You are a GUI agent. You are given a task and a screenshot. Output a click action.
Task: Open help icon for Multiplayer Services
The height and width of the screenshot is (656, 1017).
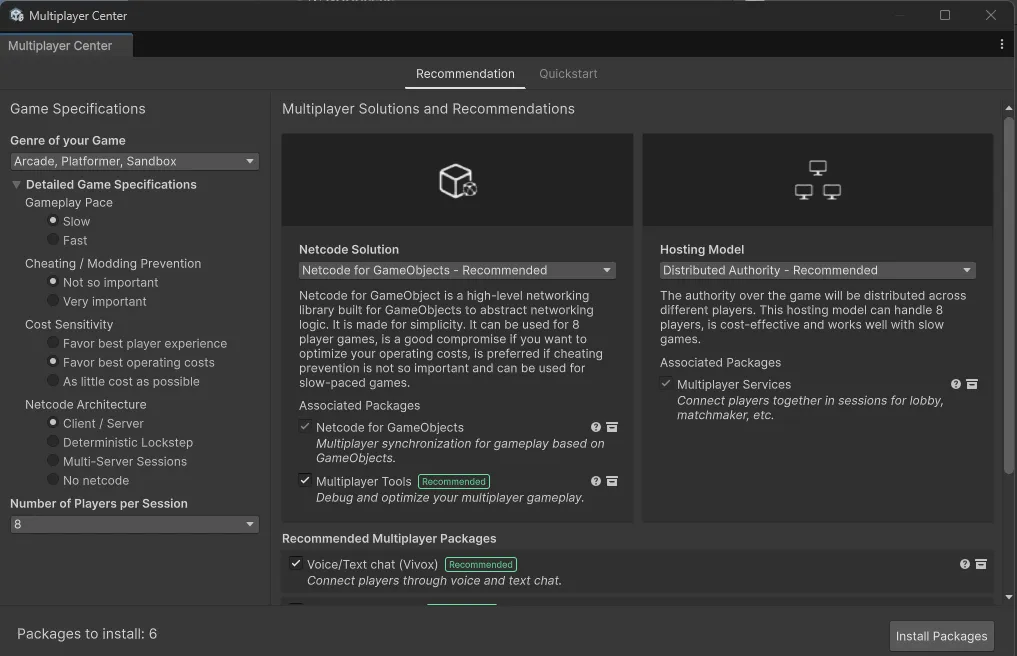(955, 384)
